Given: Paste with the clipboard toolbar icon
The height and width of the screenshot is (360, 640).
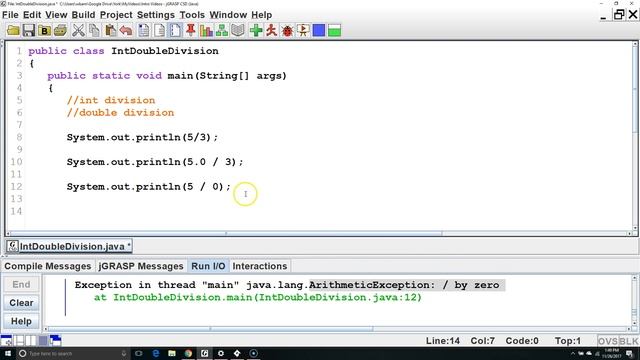Looking at the screenshot, I should [110, 31].
